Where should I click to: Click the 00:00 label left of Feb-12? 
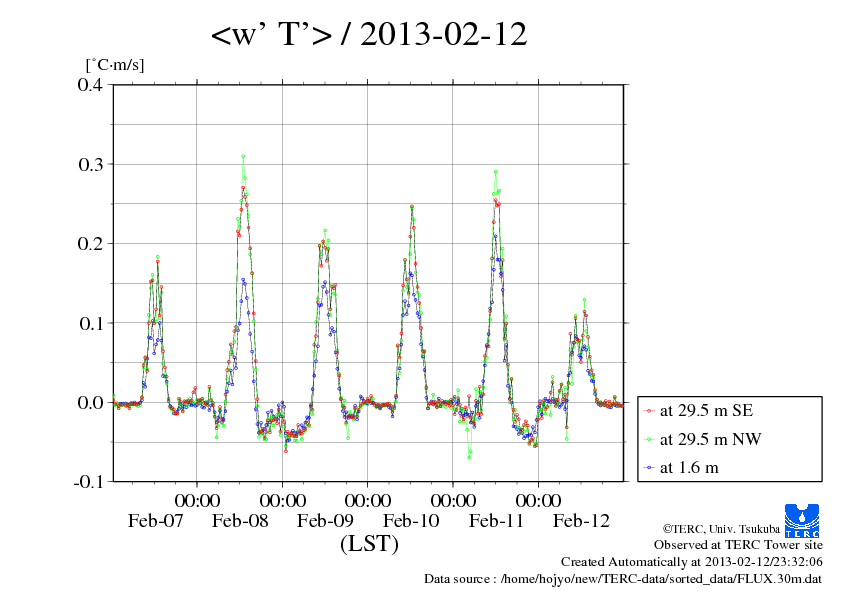pyautogui.click(x=539, y=500)
